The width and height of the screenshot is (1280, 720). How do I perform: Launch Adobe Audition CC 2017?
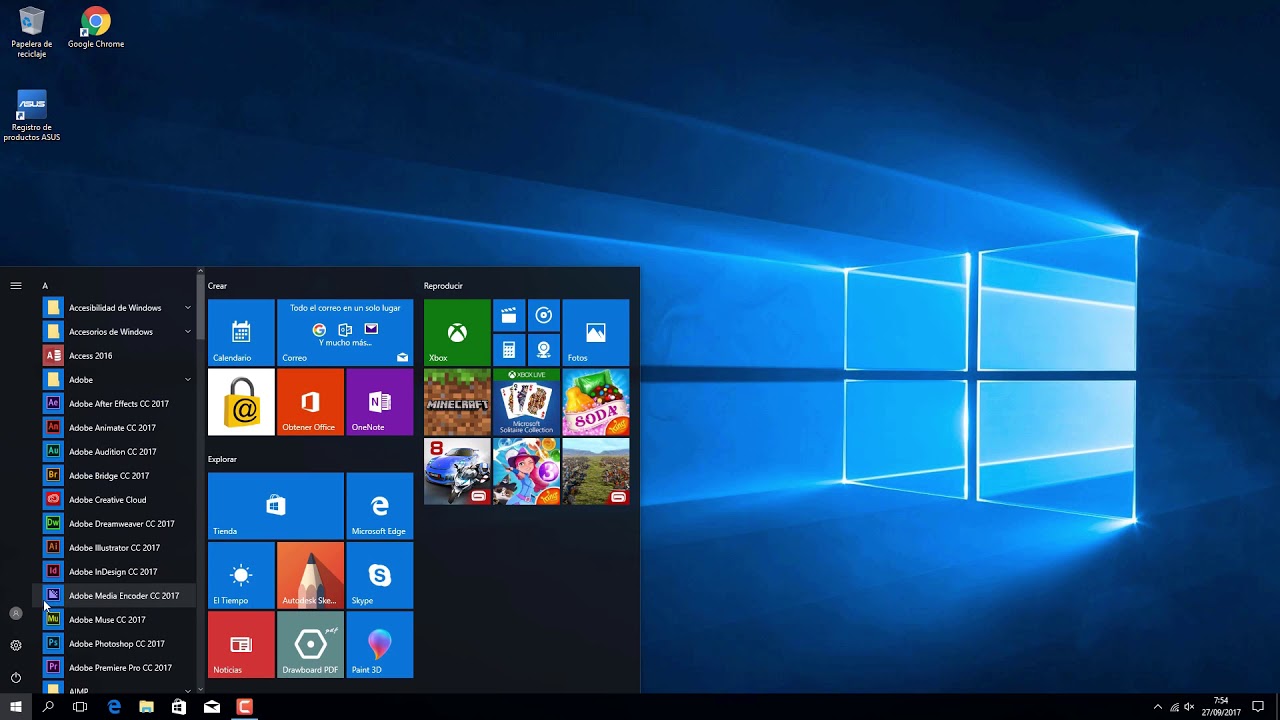click(118, 452)
